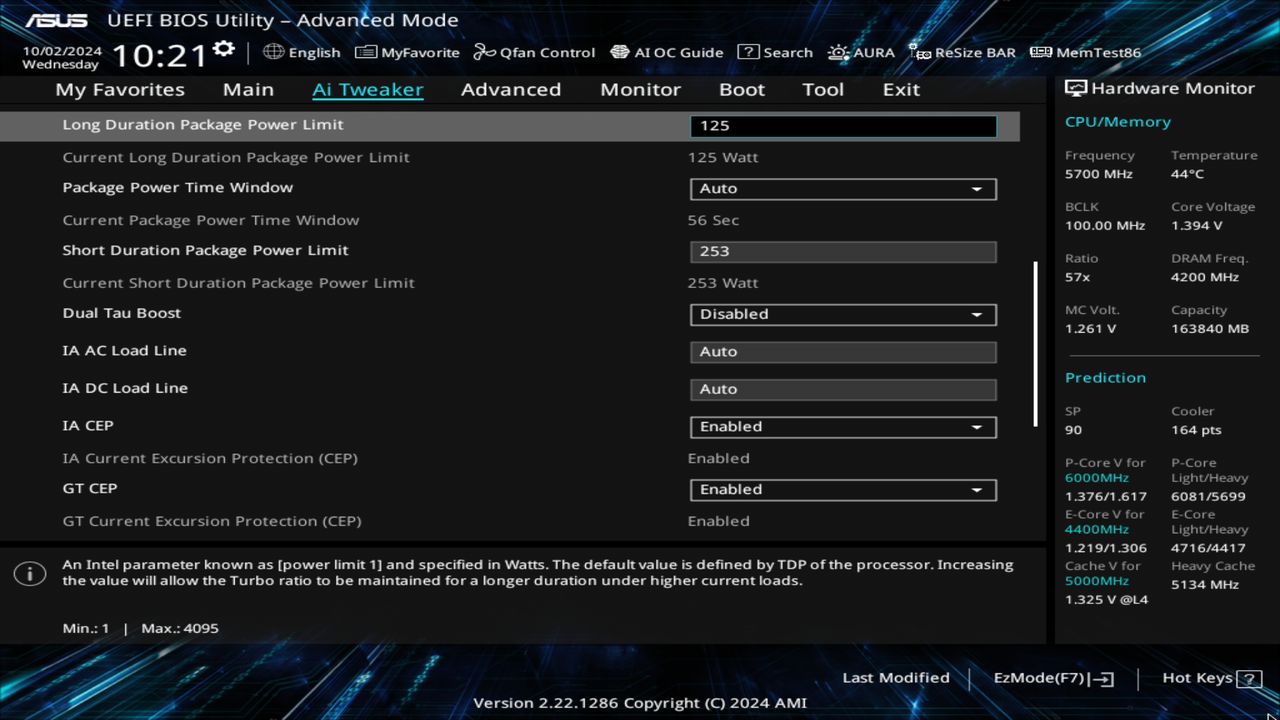Screen dimensions: 1280x720
Task: Expand the GT CEP selection menu
Action: 843,489
